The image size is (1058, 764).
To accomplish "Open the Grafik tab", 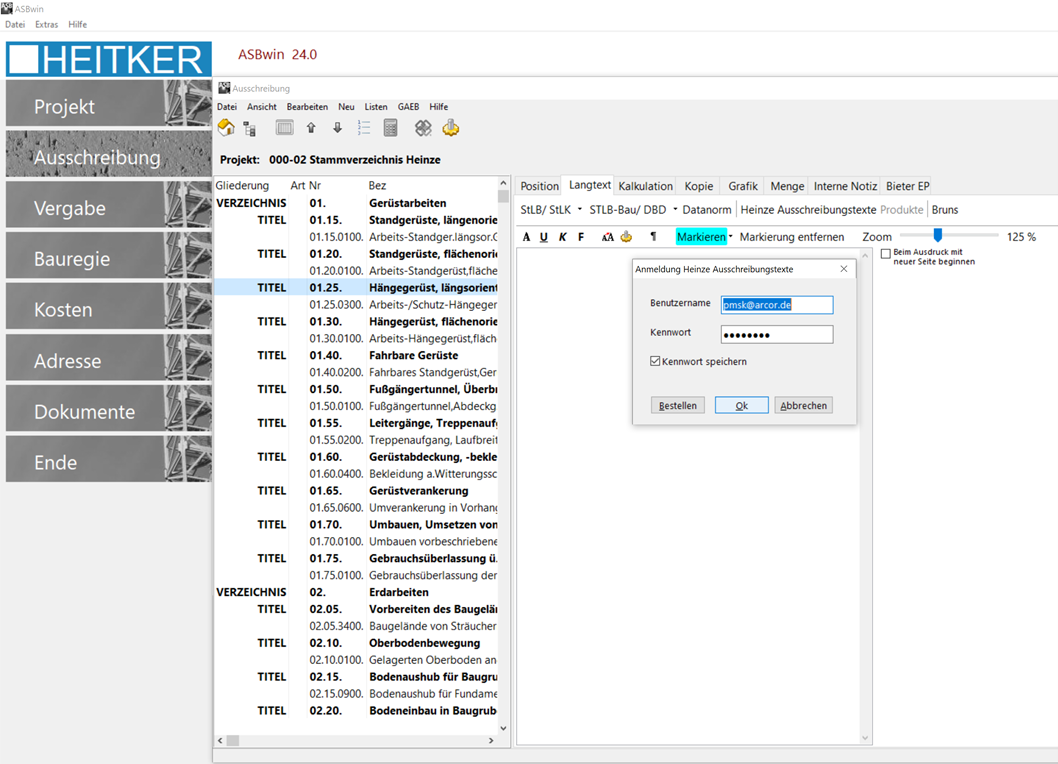I will pos(743,186).
